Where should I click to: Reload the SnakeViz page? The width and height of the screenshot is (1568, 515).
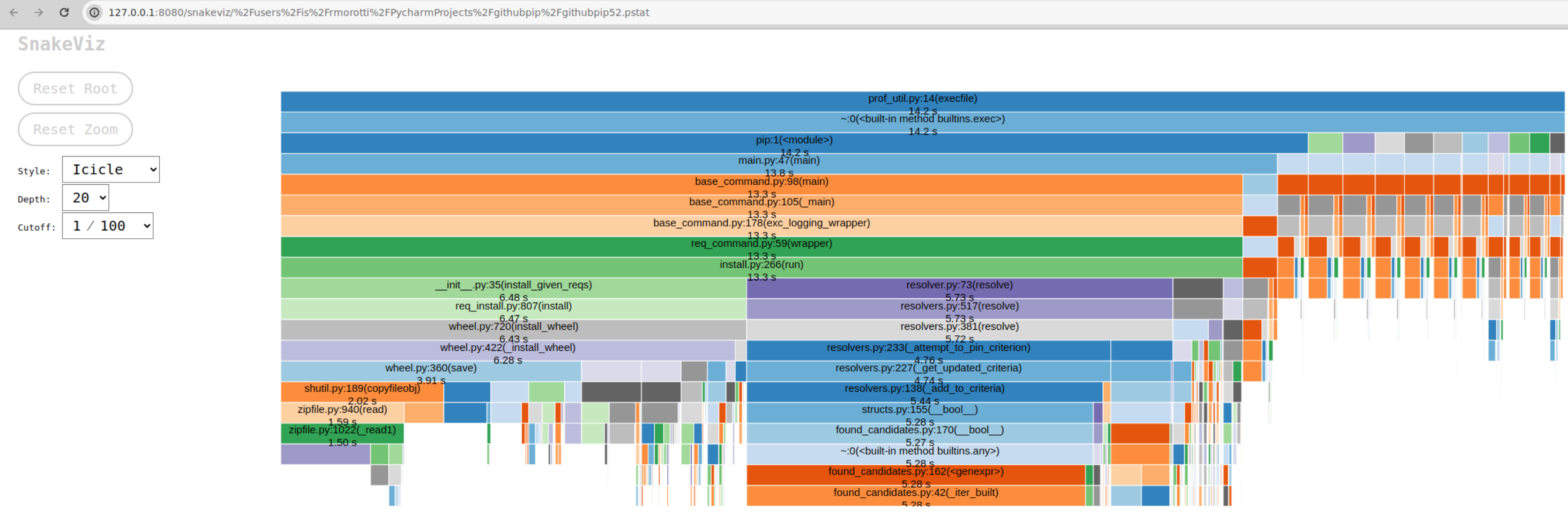pos(65,12)
